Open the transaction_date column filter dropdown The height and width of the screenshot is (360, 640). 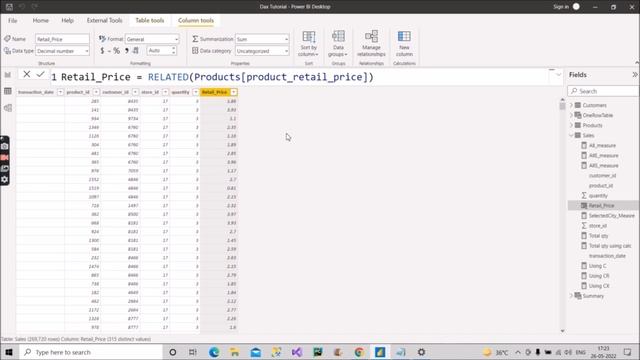click(x=60, y=92)
